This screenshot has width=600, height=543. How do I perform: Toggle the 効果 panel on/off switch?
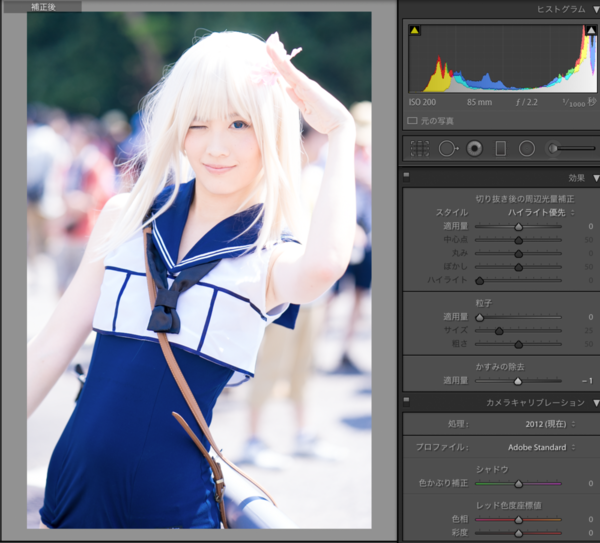406,176
